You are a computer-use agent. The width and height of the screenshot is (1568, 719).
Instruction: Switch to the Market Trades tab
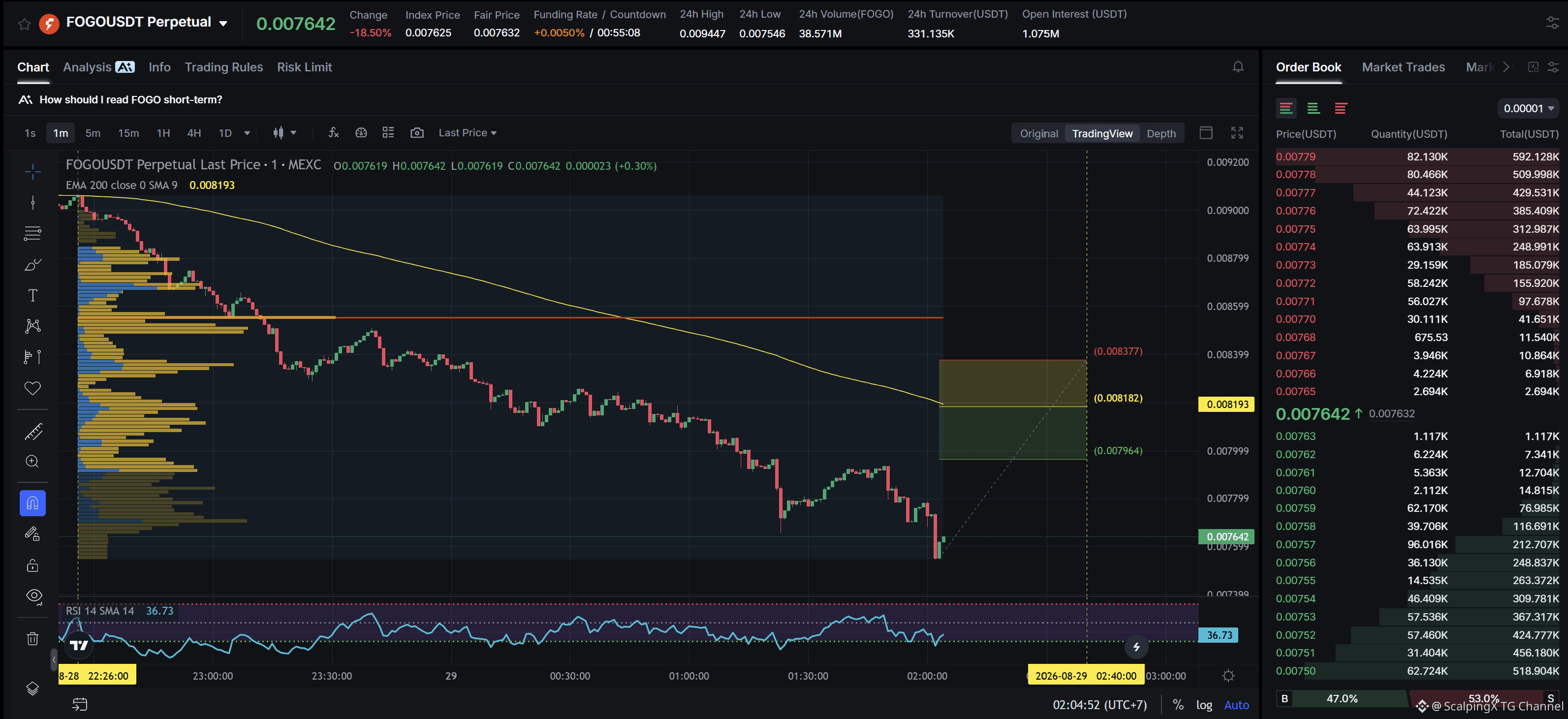tap(1403, 67)
